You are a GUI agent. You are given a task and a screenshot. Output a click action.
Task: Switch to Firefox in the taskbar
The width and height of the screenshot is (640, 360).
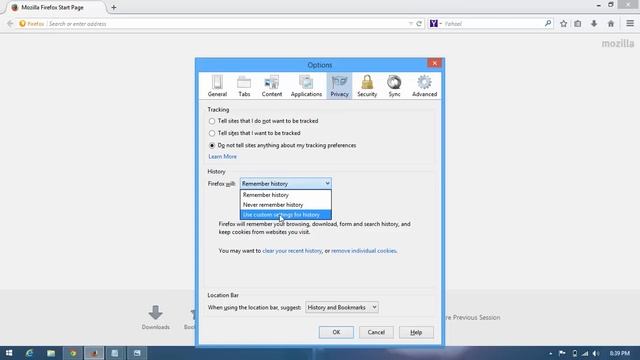coord(94,353)
